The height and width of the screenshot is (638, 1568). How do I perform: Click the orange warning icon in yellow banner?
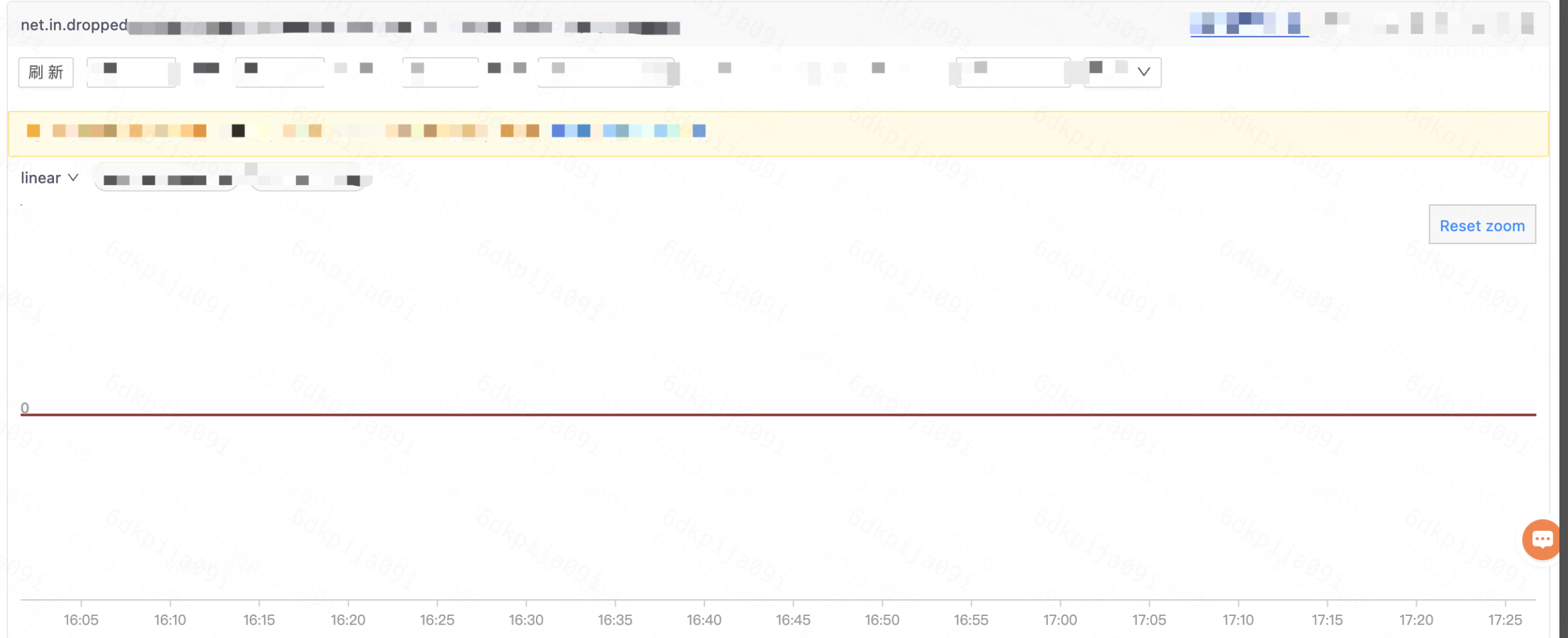[x=33, y=131]
